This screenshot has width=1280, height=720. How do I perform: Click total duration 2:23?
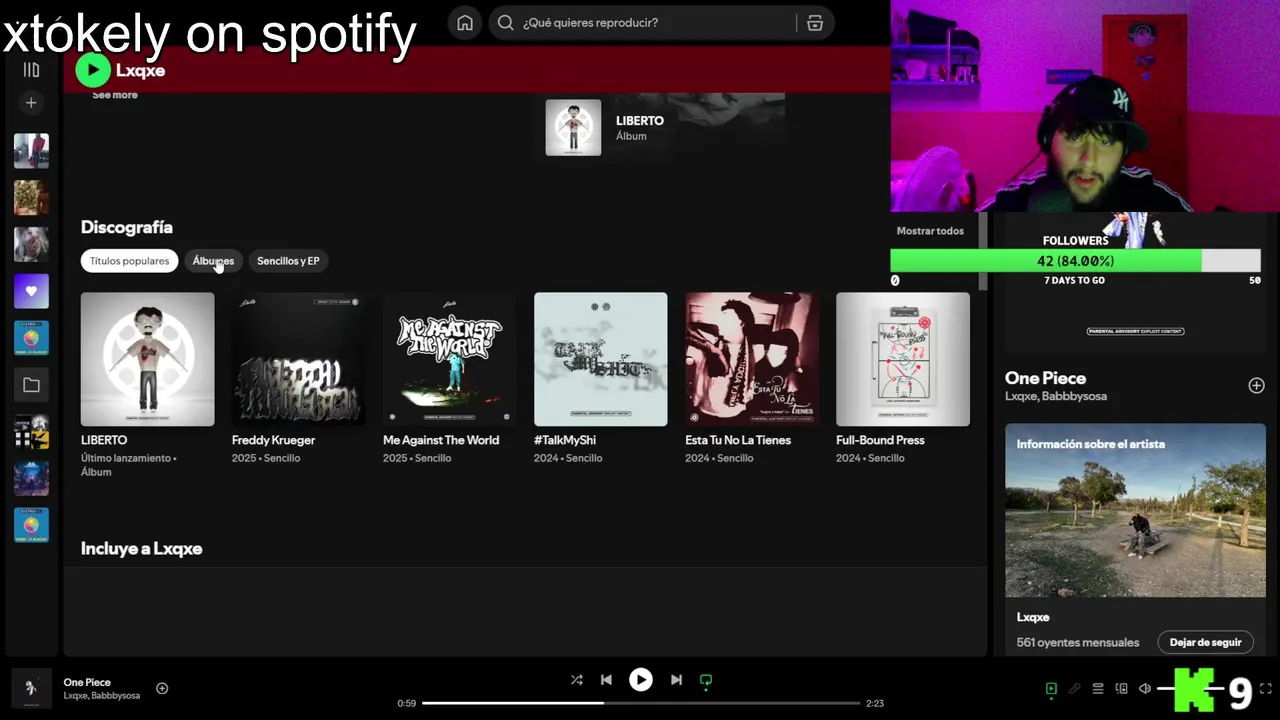[x=874, y=703]
